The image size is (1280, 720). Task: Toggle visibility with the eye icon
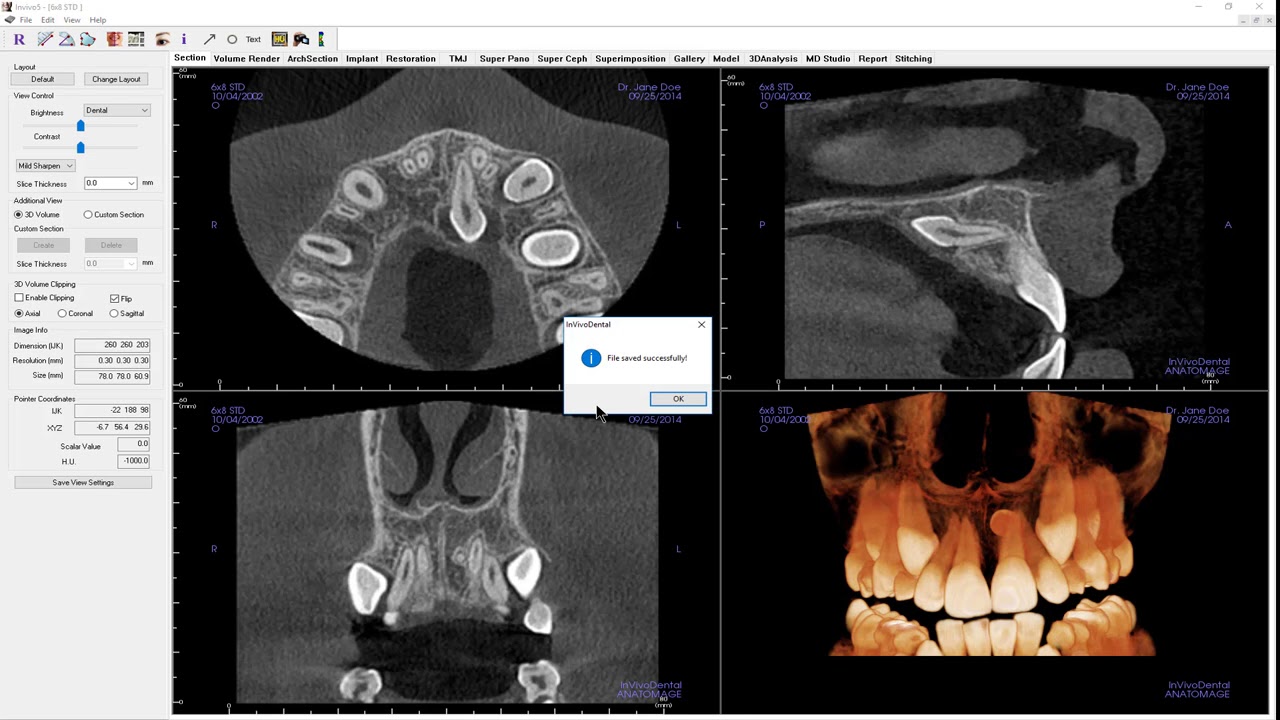(162, 39)
